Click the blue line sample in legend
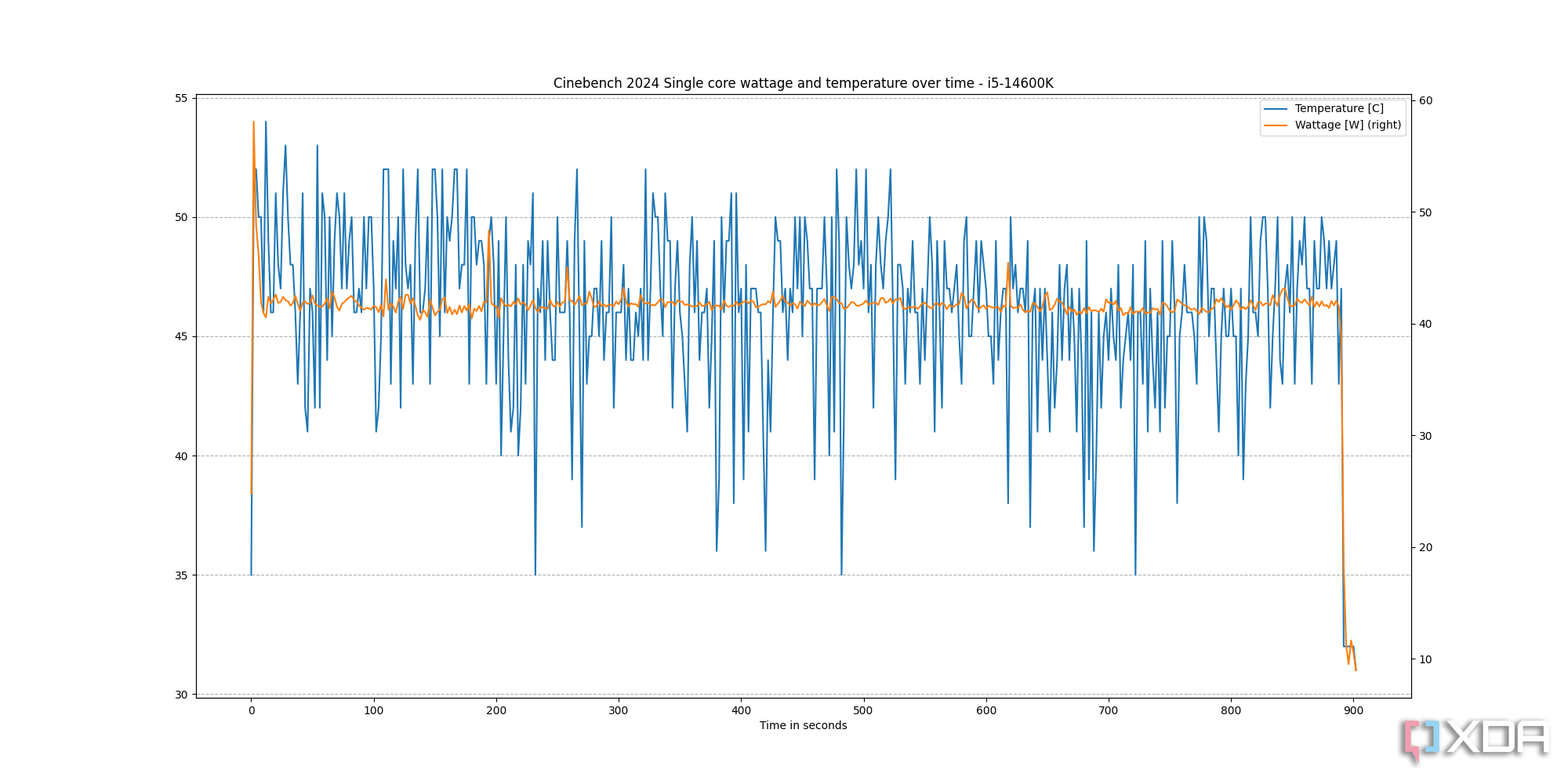Image resolution: width=1568 pixels, height=784 pixels. pos(1276,109)
